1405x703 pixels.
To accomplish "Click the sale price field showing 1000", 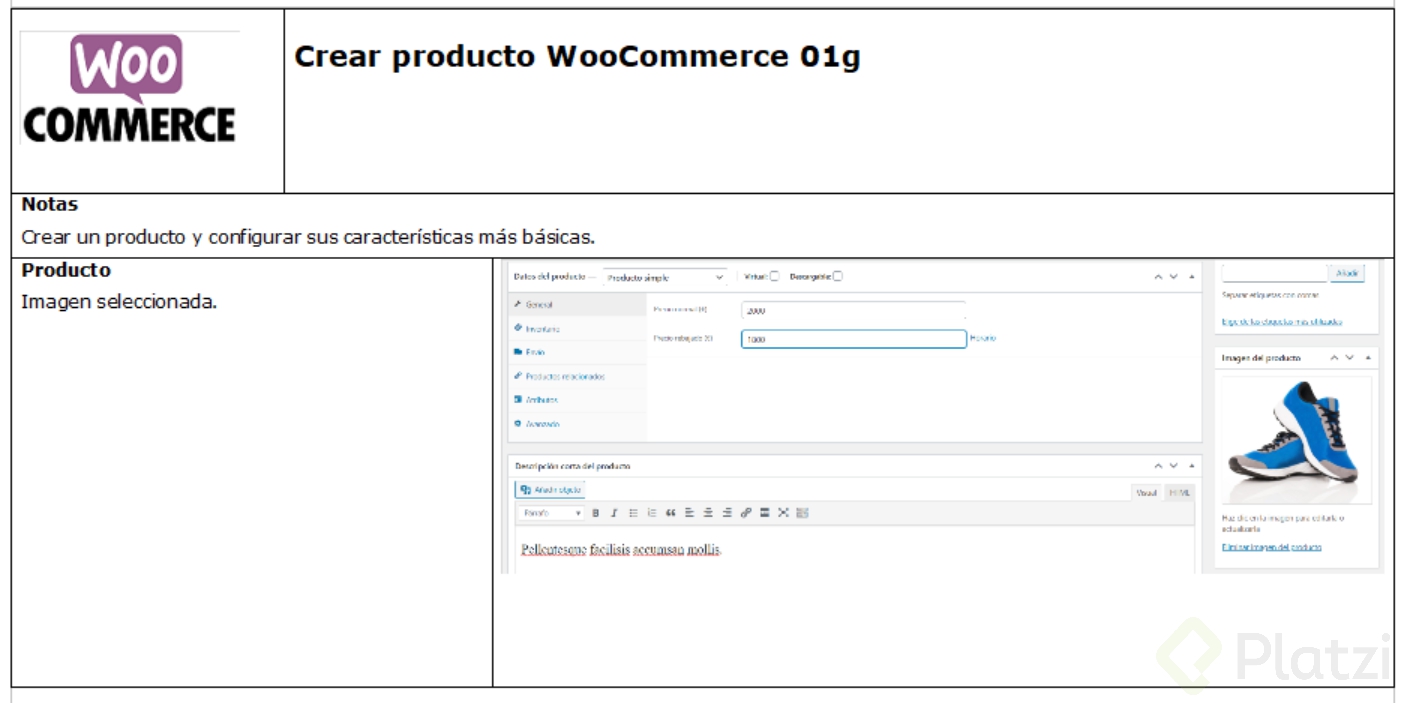I will tap(854, 339).
